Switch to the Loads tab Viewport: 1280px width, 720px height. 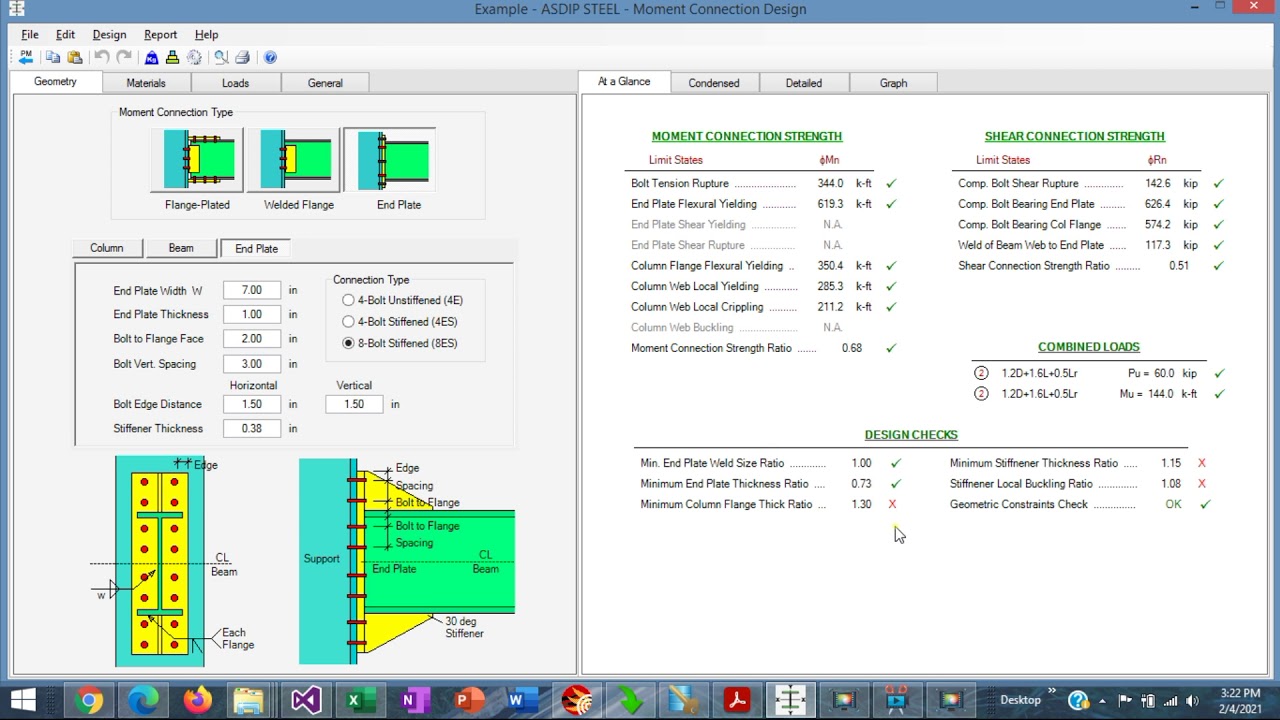pos(236,83)
